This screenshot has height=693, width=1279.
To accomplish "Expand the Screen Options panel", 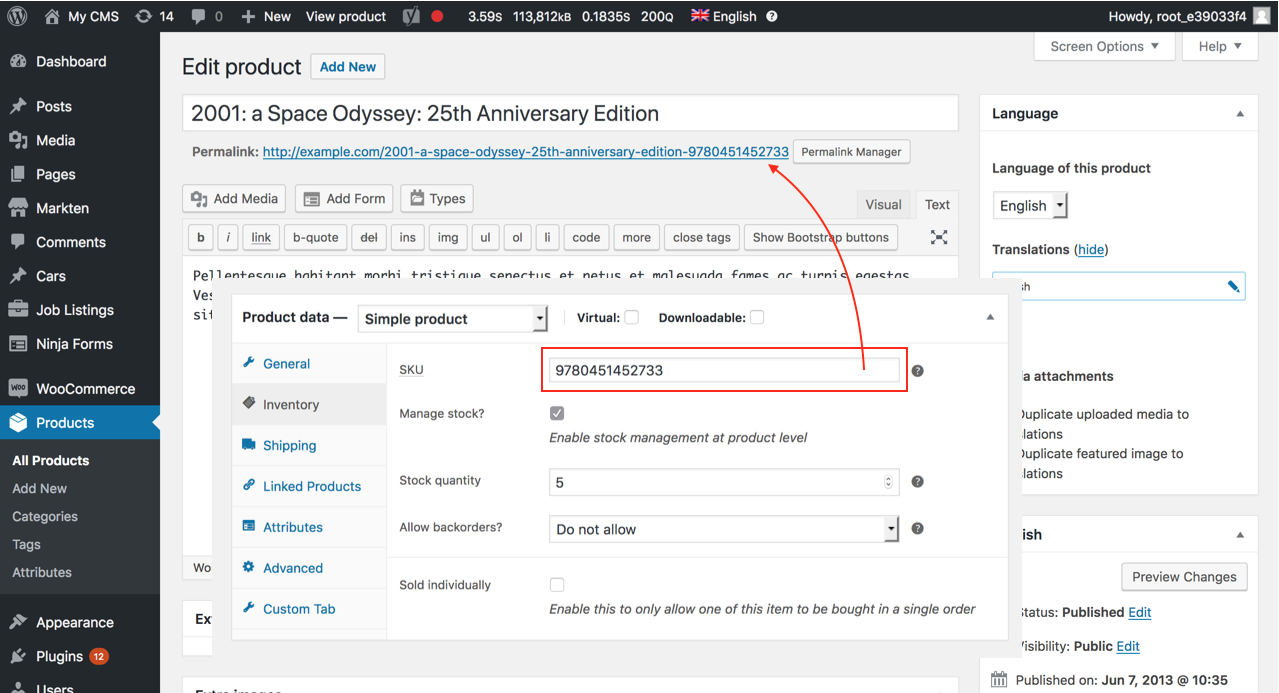I will (1104, 46).
